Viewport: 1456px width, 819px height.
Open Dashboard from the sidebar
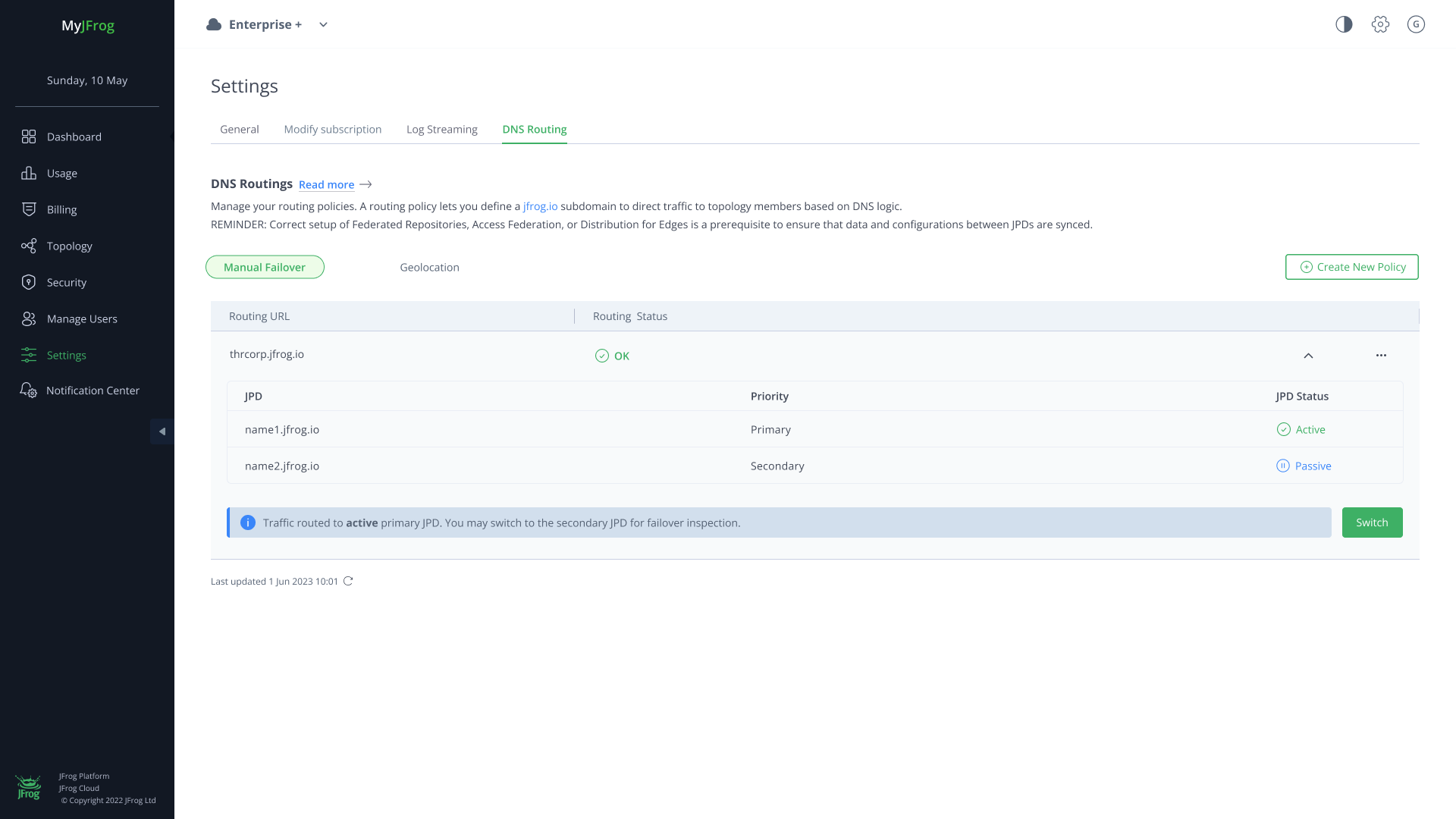(74, 136)
